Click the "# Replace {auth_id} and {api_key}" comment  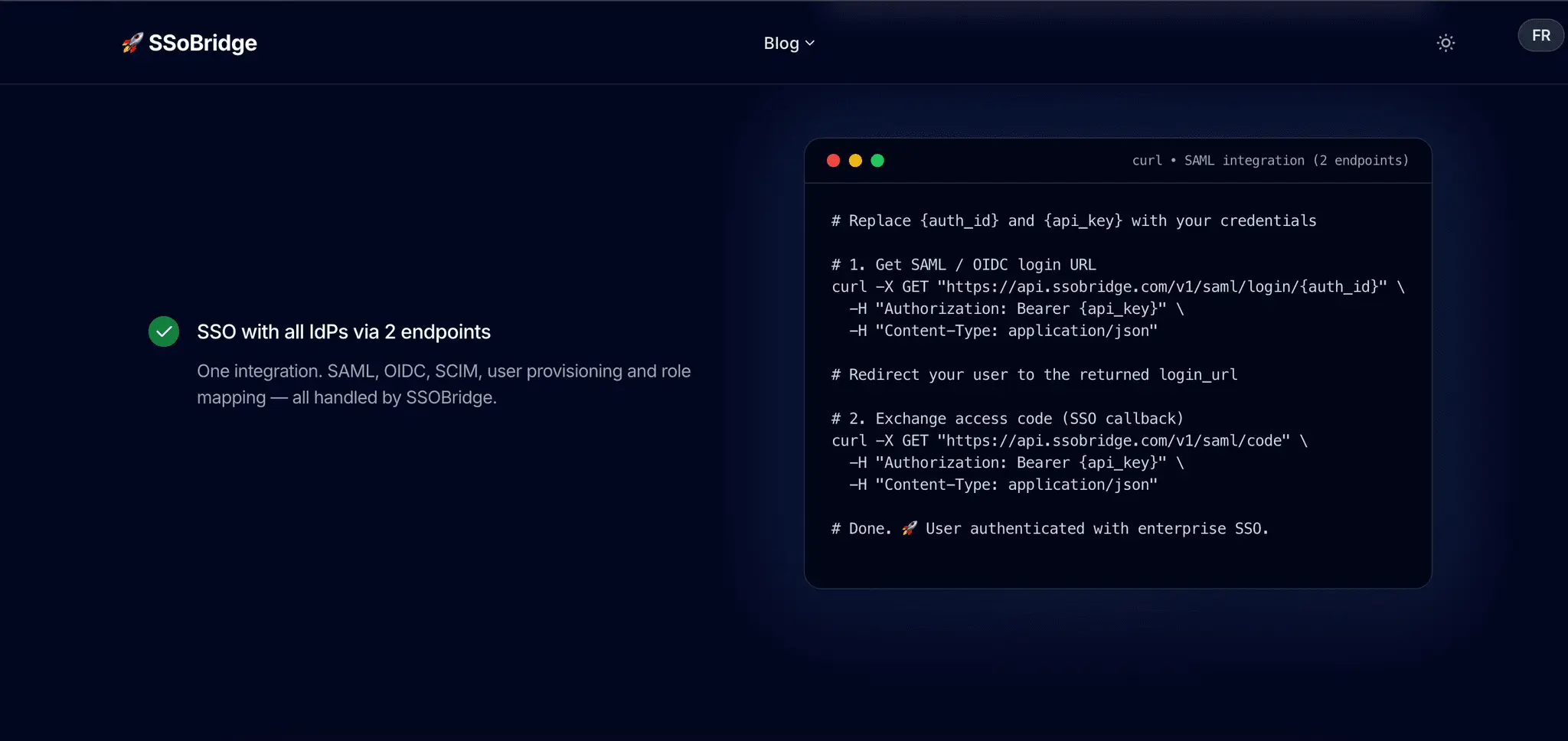1074,220
